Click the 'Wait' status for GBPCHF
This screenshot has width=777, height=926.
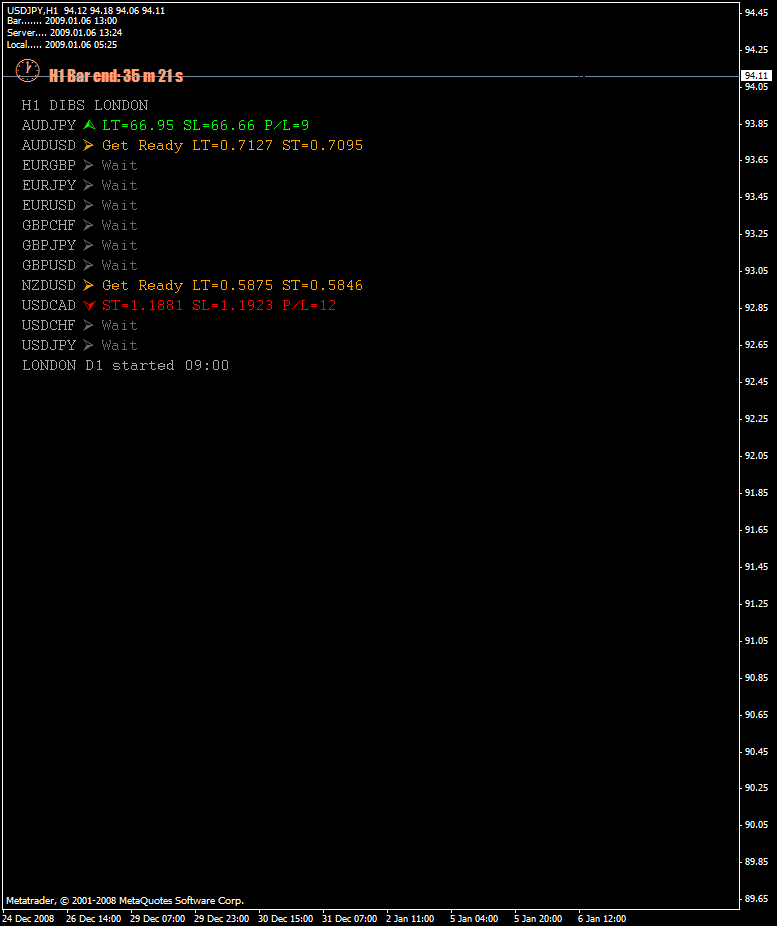[x=119, y=226]
